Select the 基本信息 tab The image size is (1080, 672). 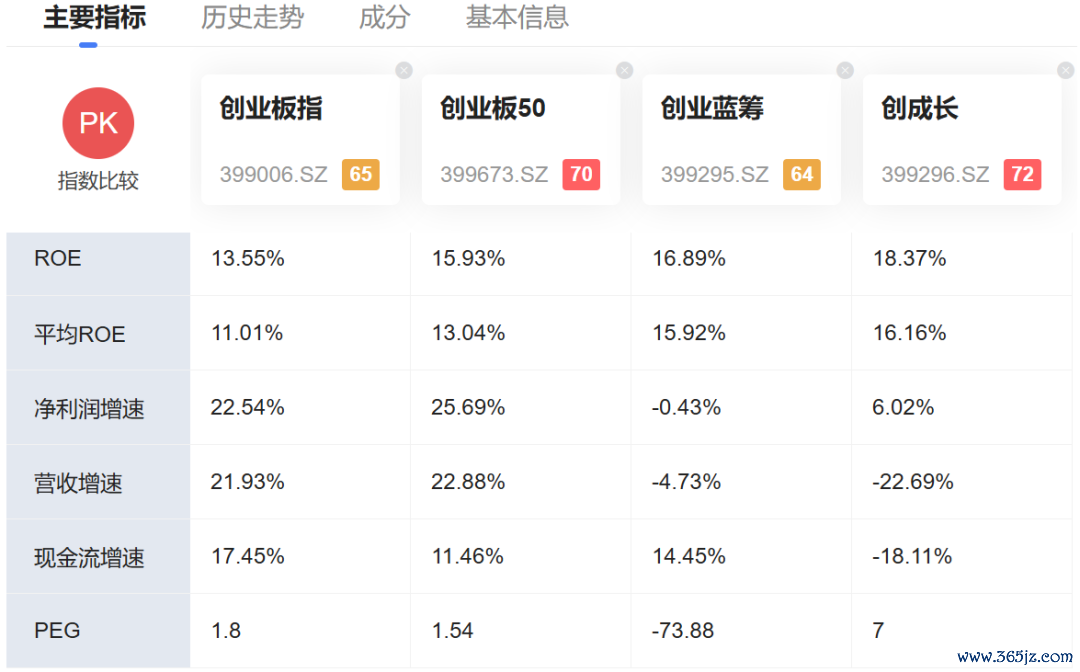pos(517,17)
